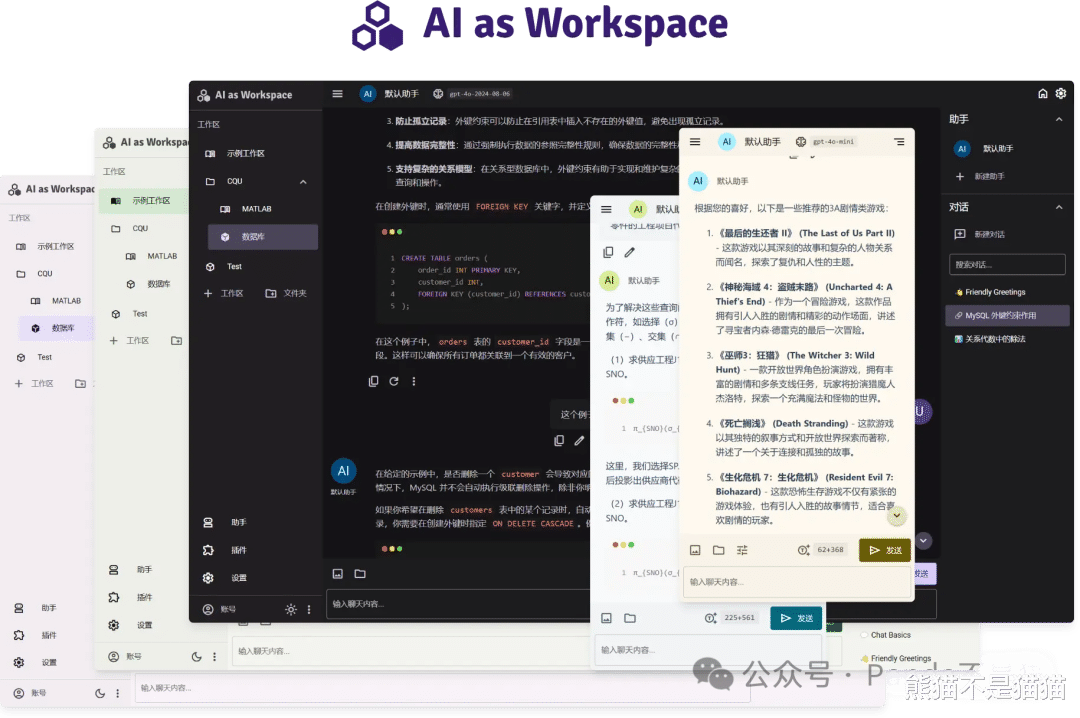Edit user message pencil in dark window
Viewport: 1080px width, 718px height.
click(579, 441)
